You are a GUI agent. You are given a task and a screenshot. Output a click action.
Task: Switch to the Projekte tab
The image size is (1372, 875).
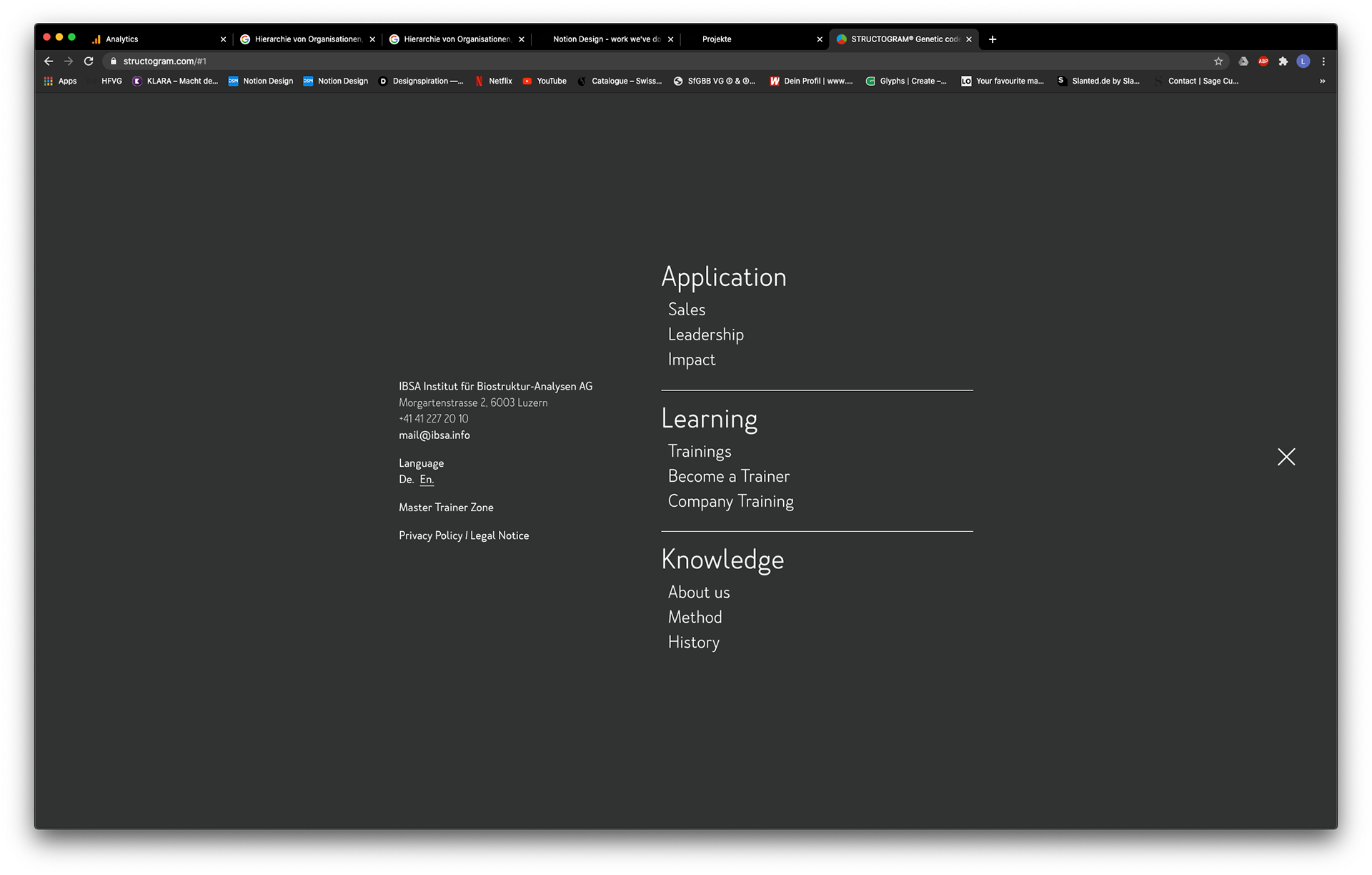[x=717, y=39]
